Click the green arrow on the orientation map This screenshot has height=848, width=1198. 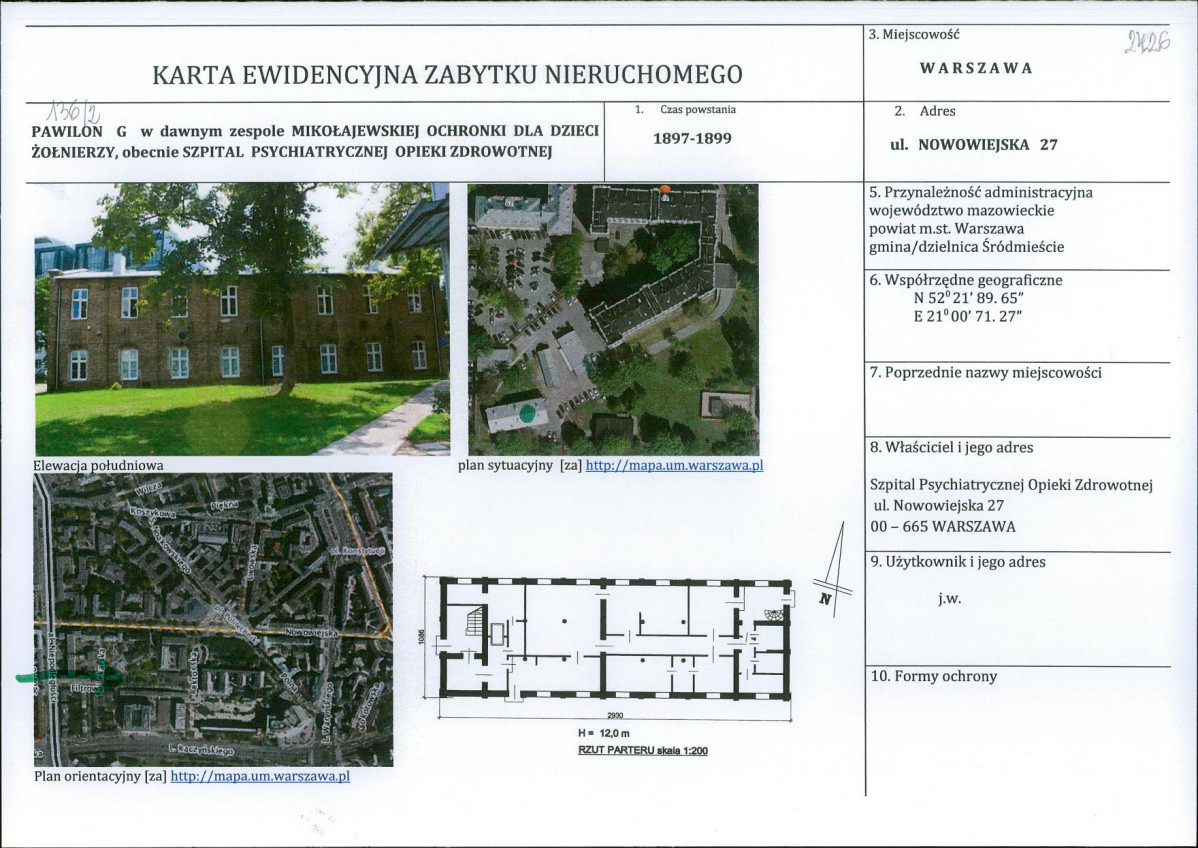70,677
